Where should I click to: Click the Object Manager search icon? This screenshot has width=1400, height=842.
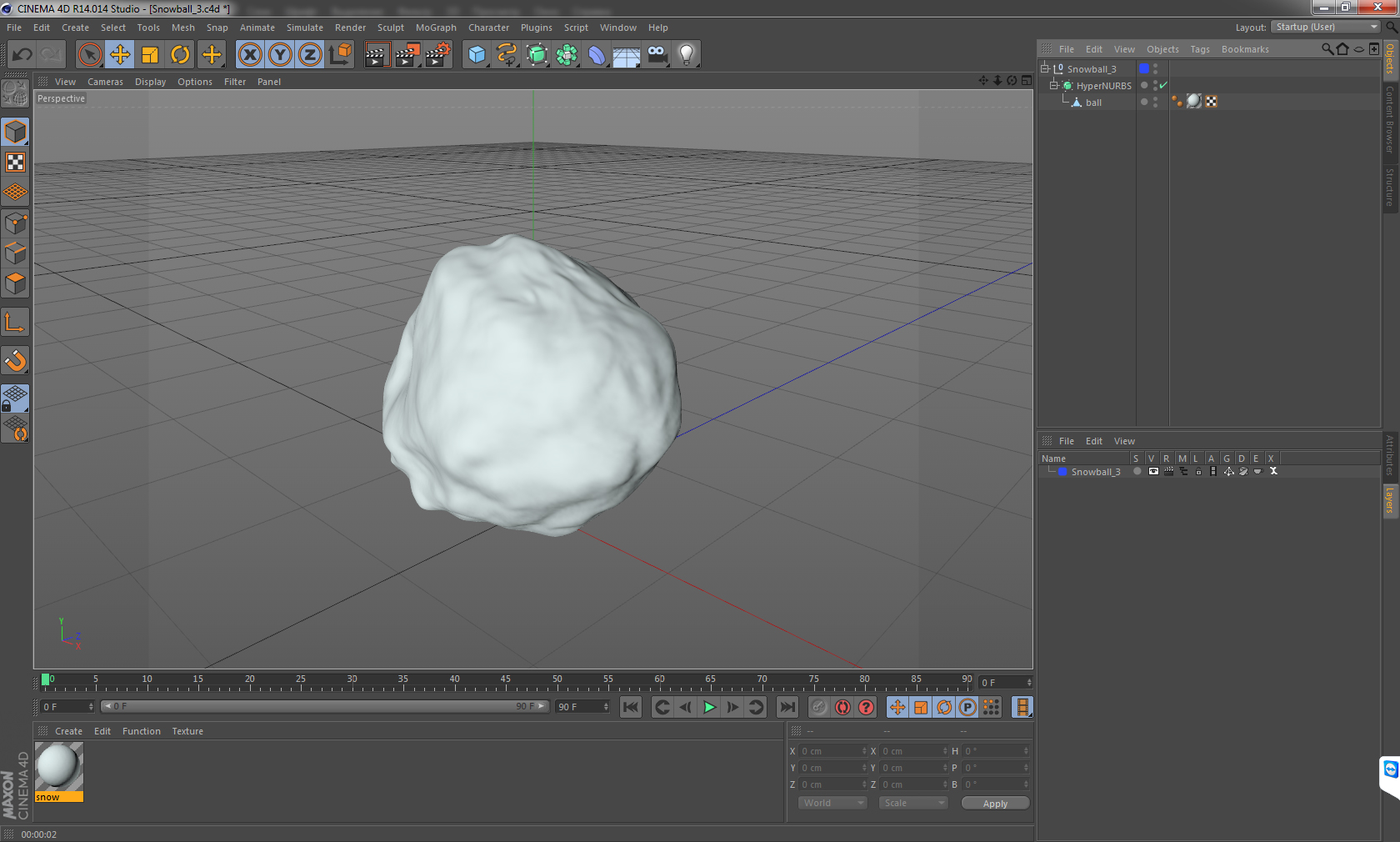click(1327, 49)
